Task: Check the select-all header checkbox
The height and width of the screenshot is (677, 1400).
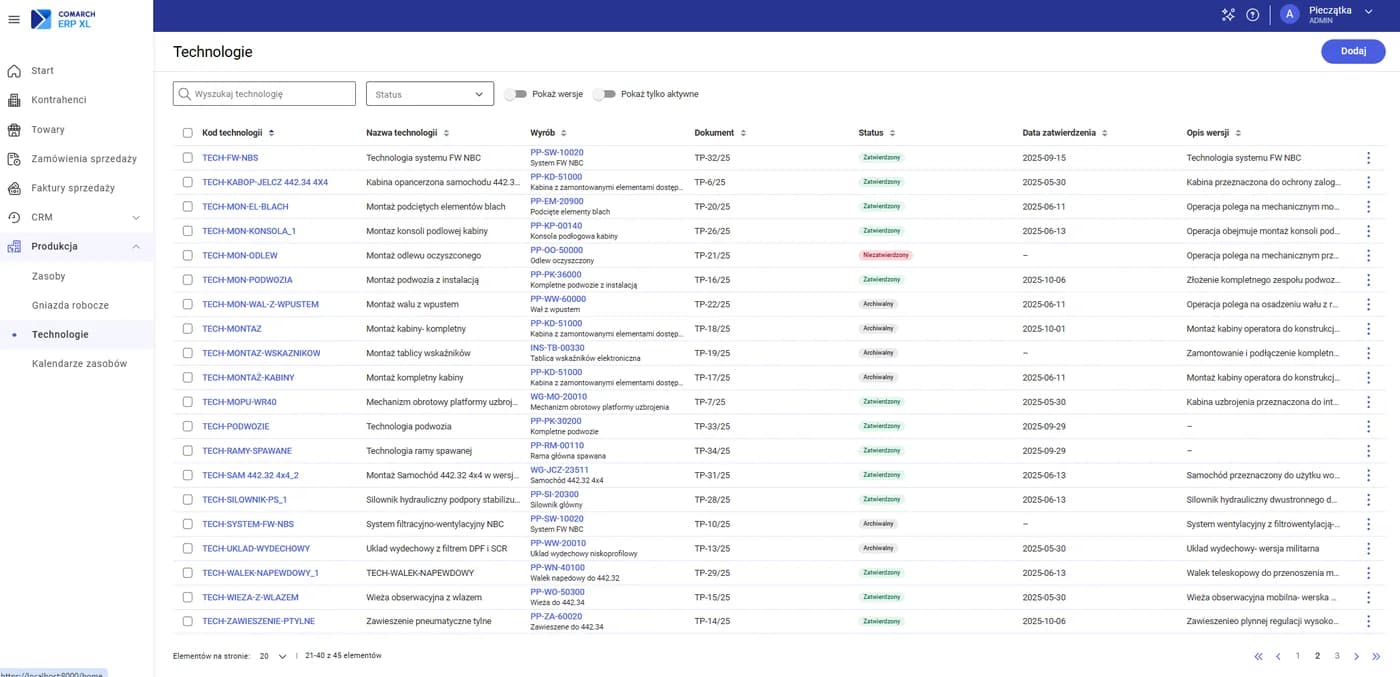Action: [x=187, y=133]
